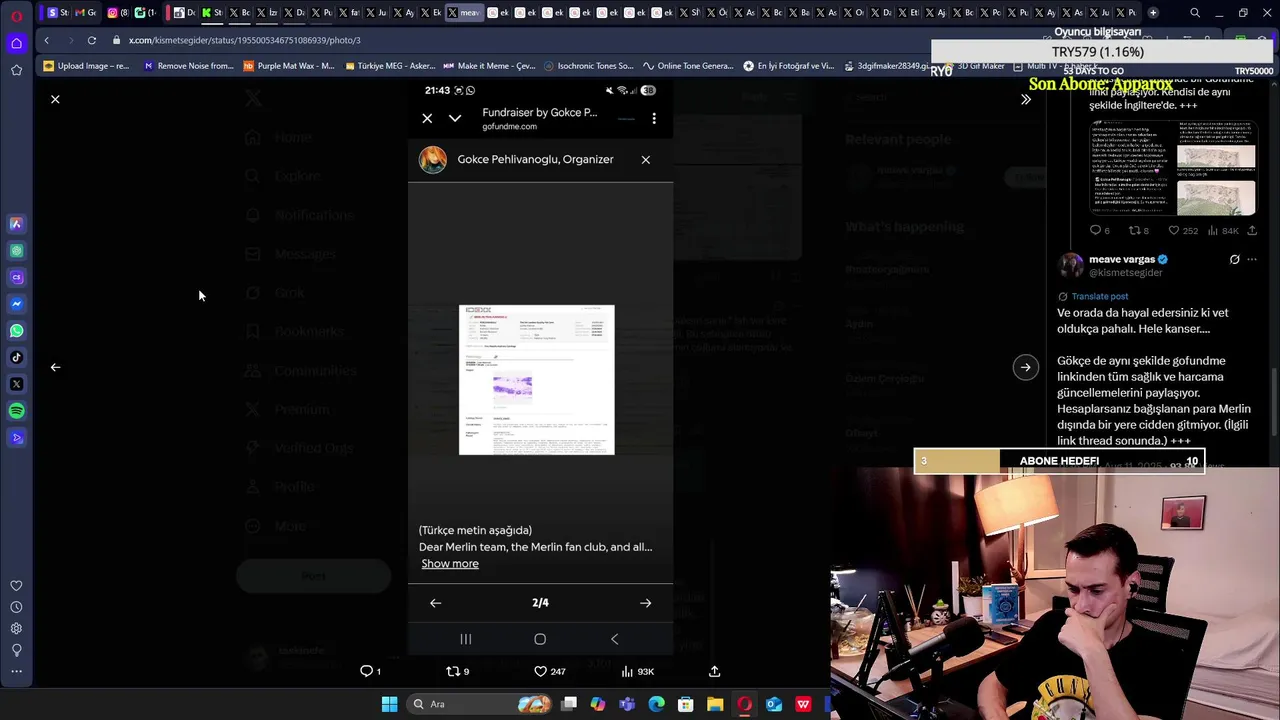
Task: Open Opera sidebar bookmarks heart icon
Action: 16,586
